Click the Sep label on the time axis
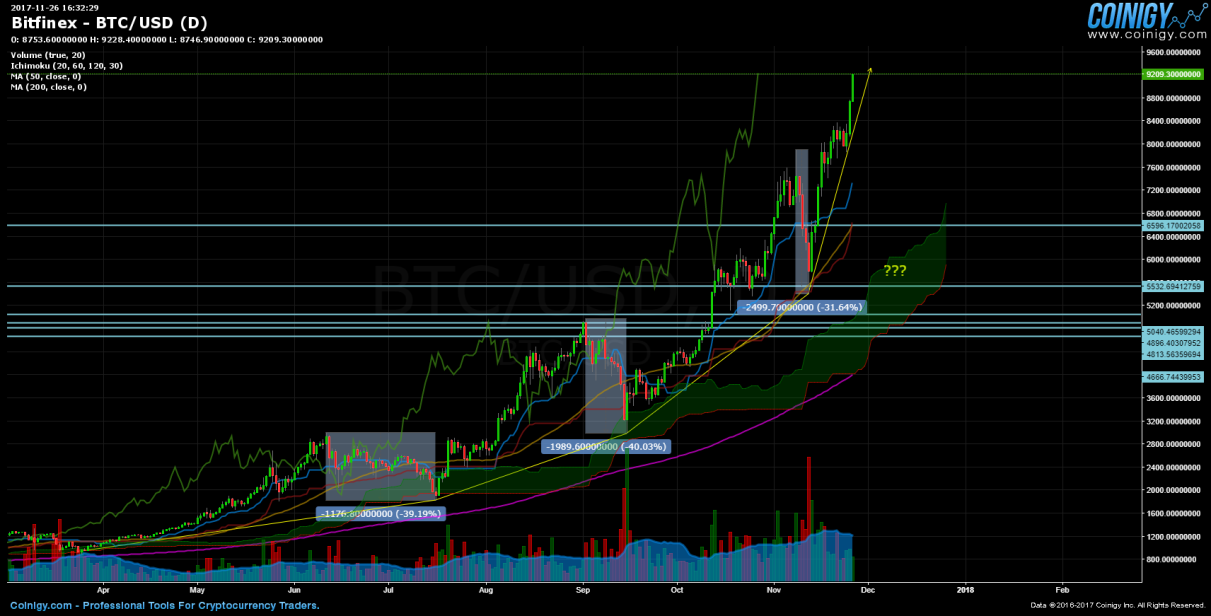The height and width of the screenshot is (616, 1211). (x=581, y=590)
